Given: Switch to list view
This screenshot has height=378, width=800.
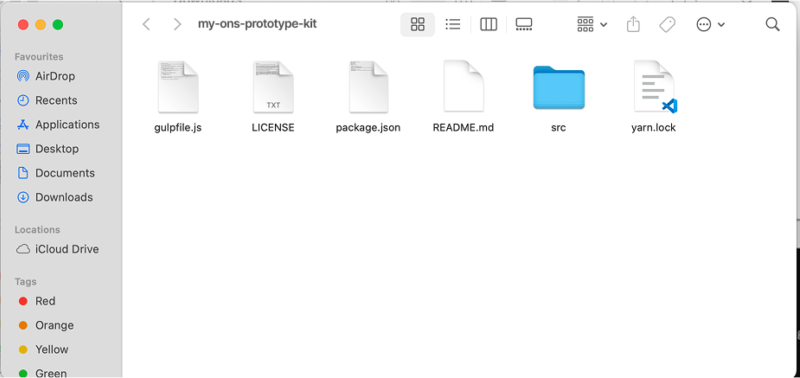Looking at the screenshot, I should (453, 24).
